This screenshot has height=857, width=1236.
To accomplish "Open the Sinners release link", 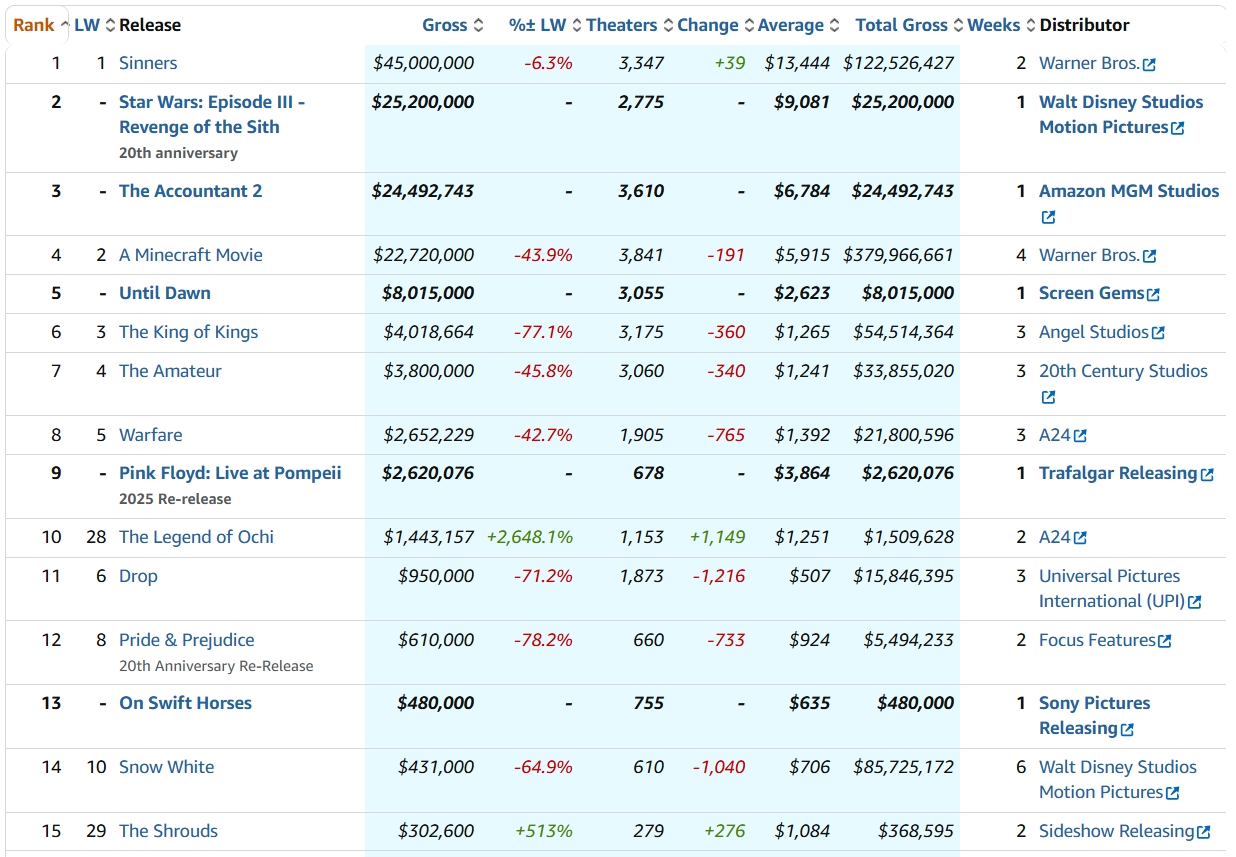I will (148, 63).
